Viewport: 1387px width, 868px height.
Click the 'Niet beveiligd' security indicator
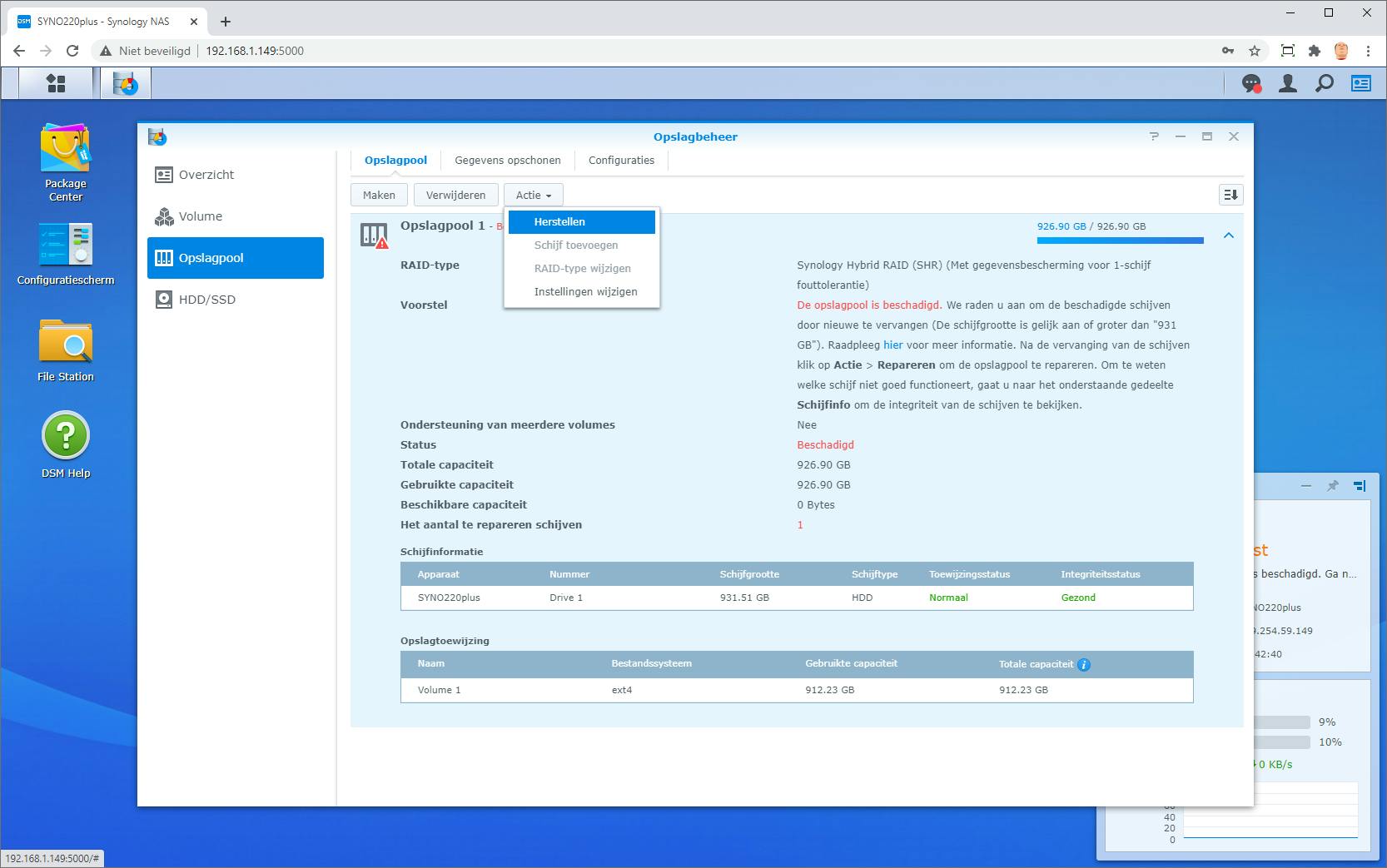pyautogui.click(x=146, y=51)
